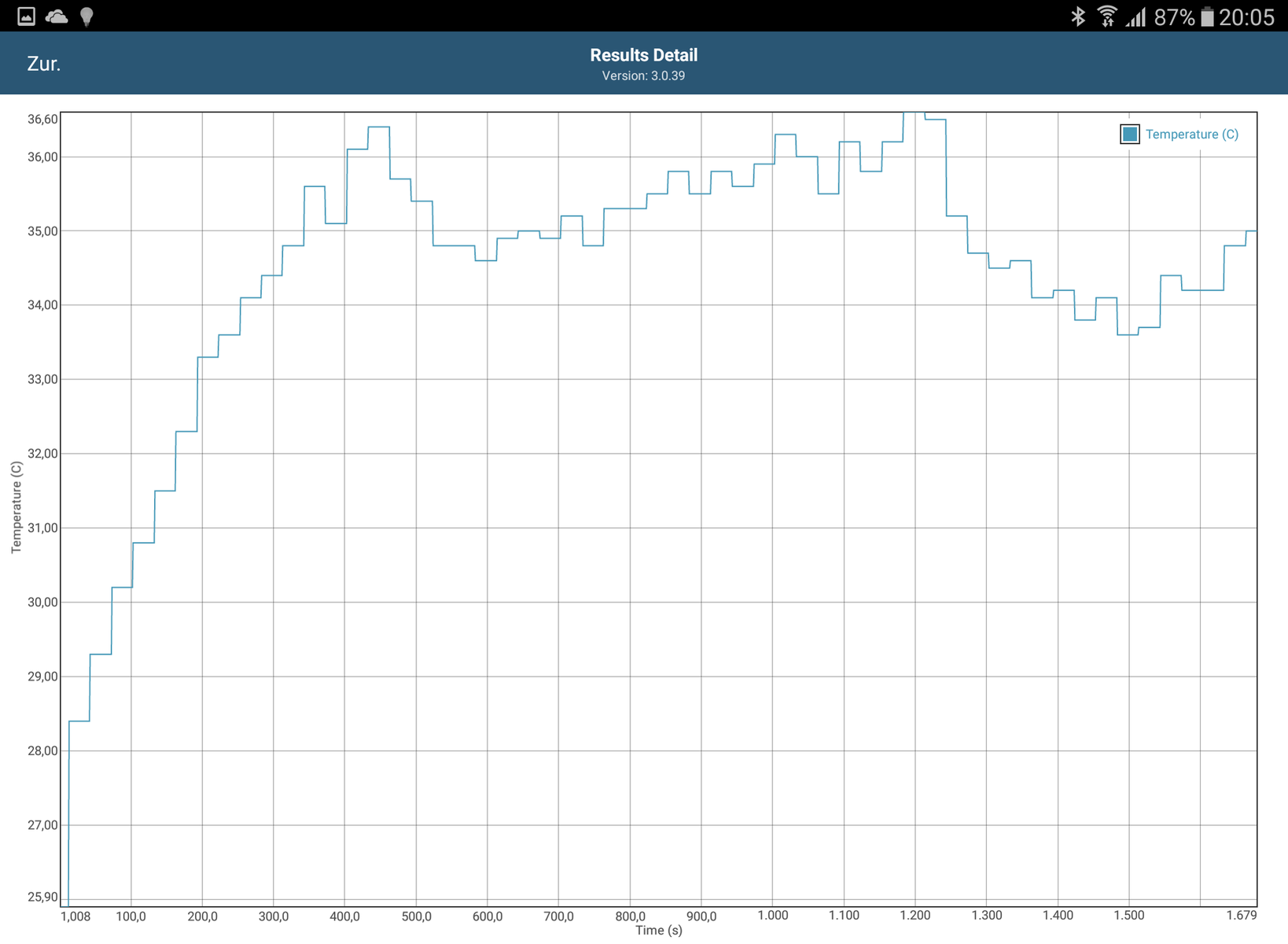Click the 31,00 y-axis label
Viewport: 1288px width, 944px height.
point(42,528)
